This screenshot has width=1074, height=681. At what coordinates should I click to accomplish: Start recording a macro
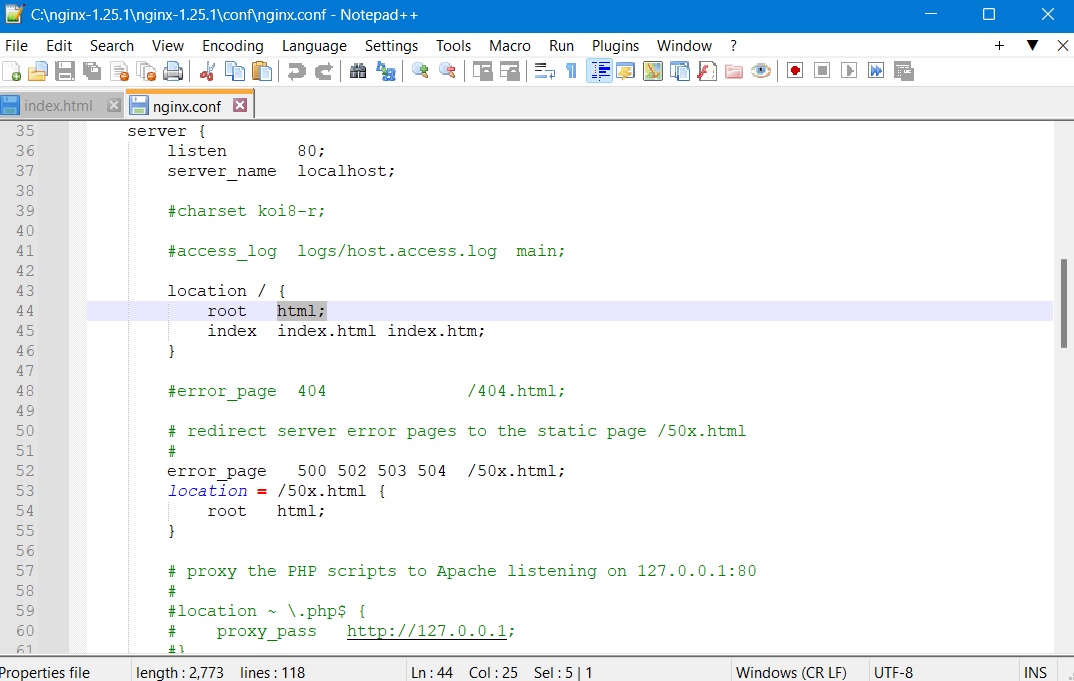(795, 70)
